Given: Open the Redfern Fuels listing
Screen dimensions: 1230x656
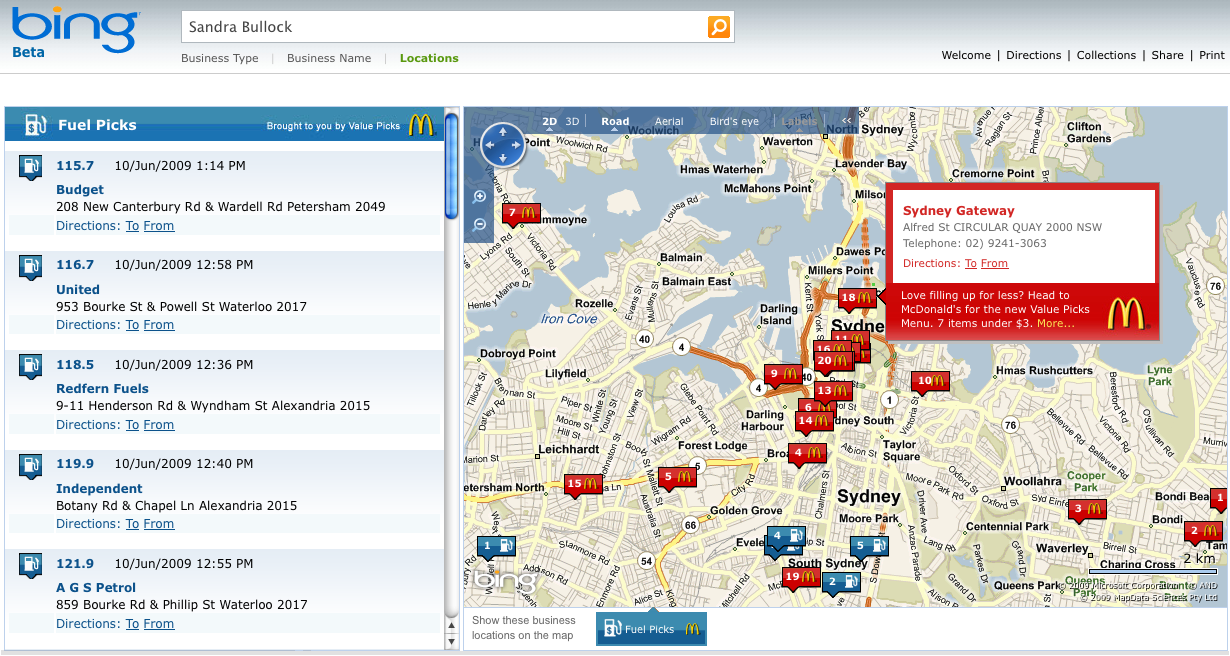Looking at the screenshot, I should [102, 388].
